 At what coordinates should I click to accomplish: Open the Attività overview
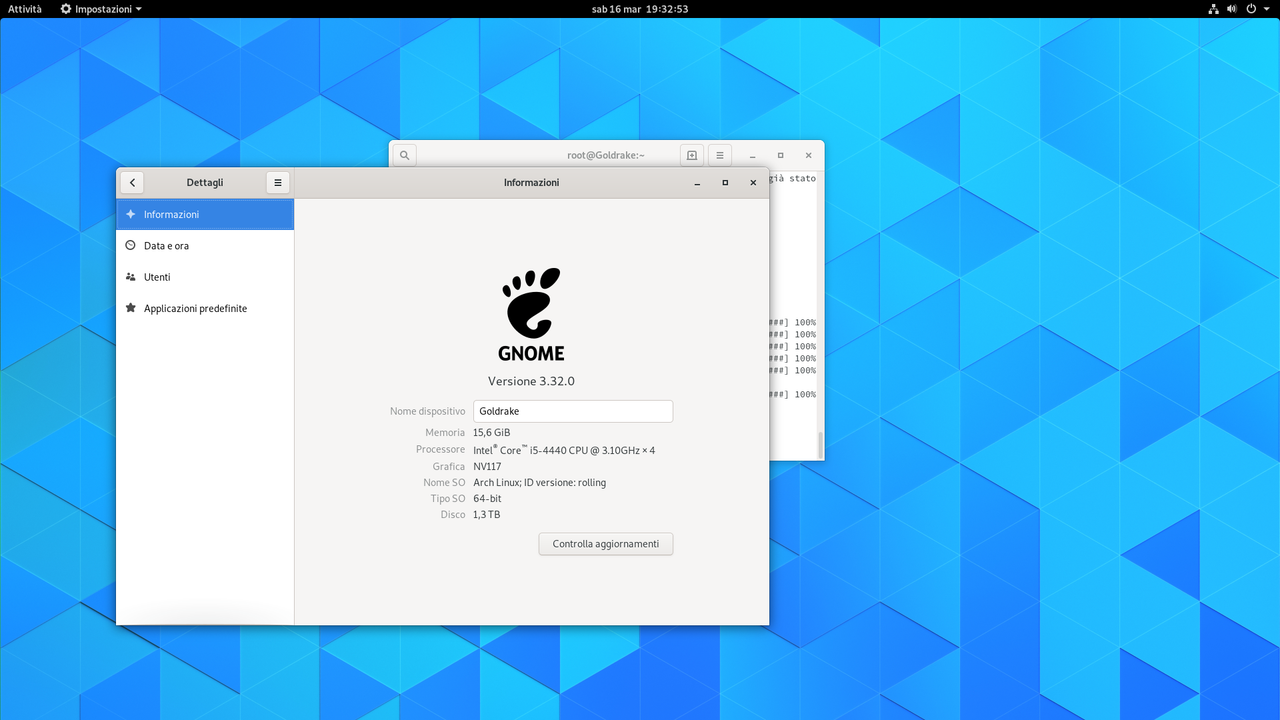tap(25, 9)
